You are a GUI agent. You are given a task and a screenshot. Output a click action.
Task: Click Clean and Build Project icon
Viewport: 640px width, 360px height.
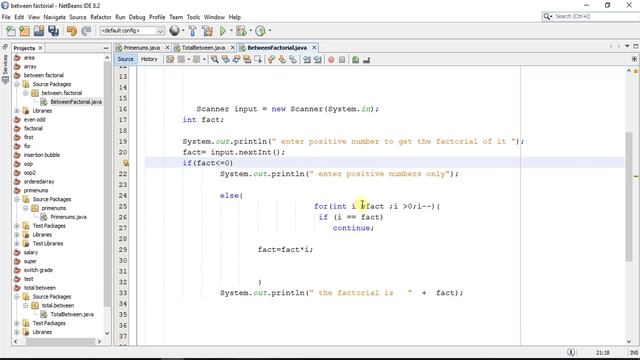[x=207, y=31]
